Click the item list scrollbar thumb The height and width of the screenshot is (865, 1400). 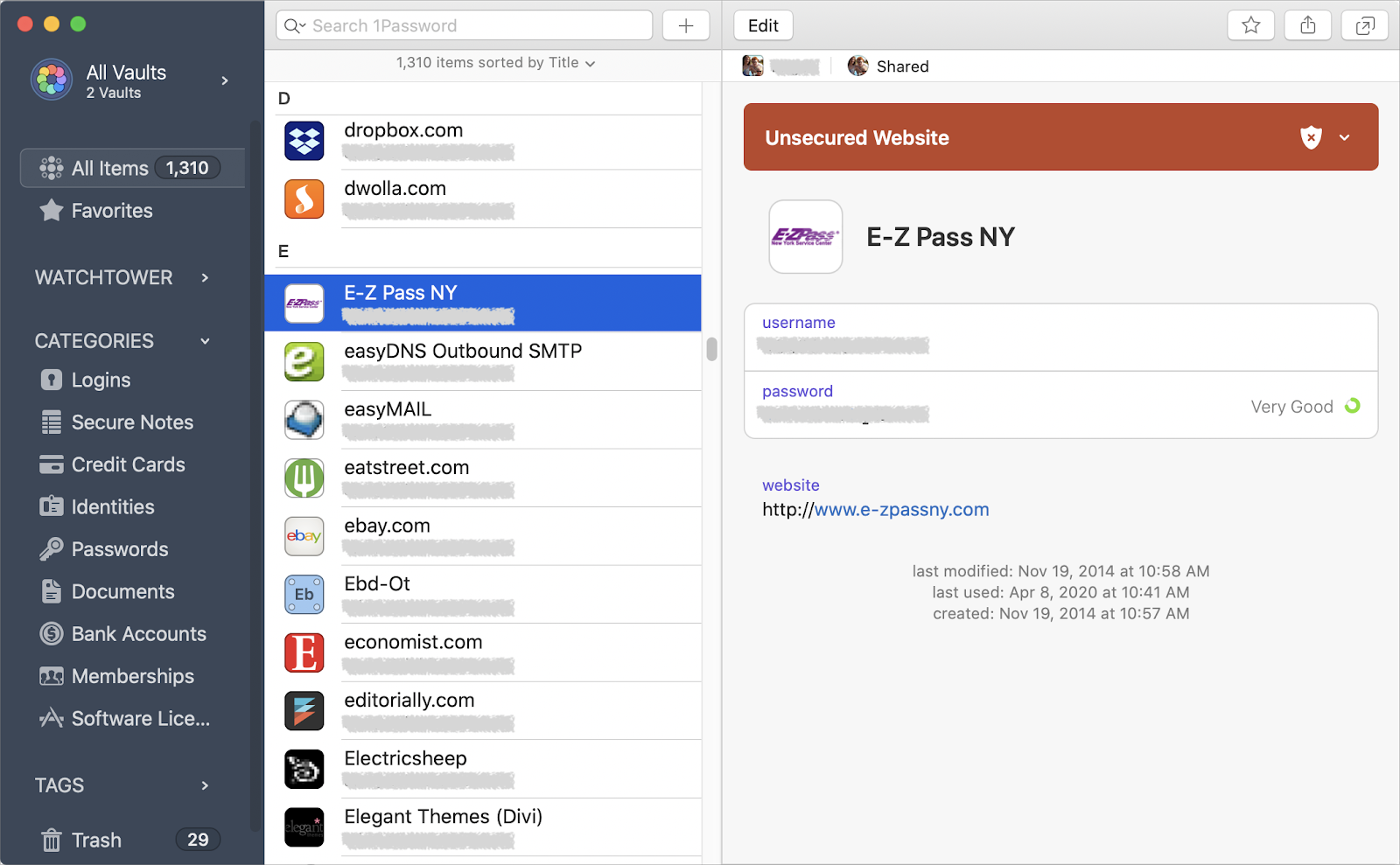coord(711,349)
